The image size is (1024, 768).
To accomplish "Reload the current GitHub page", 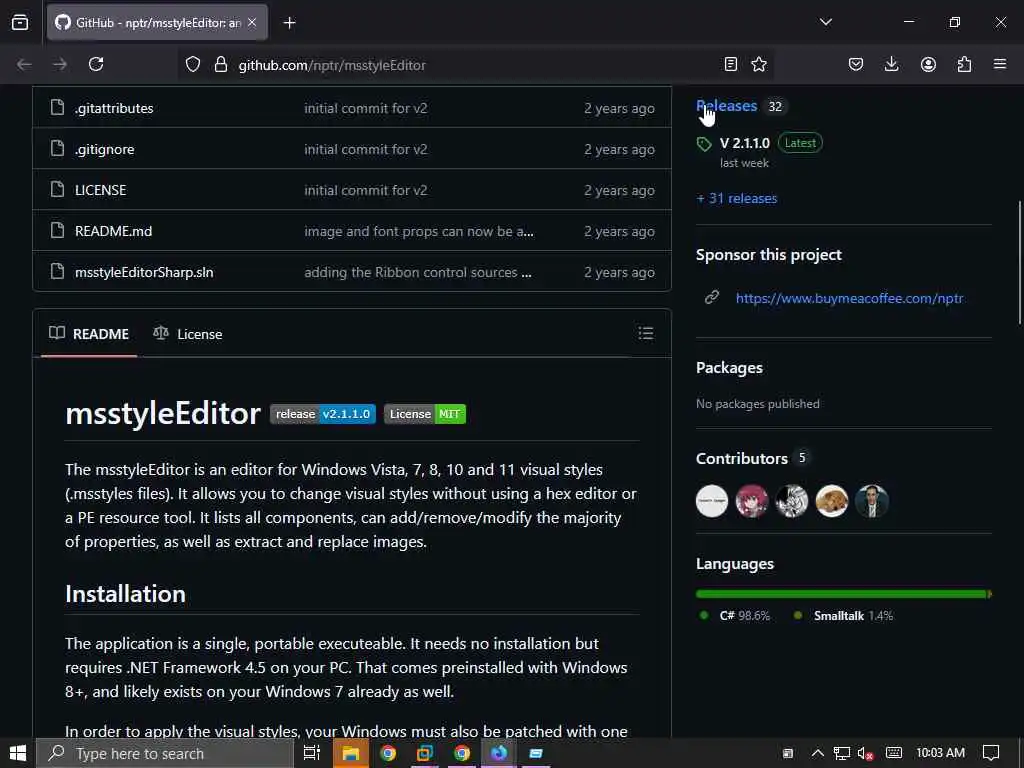I will click(96, 64).
